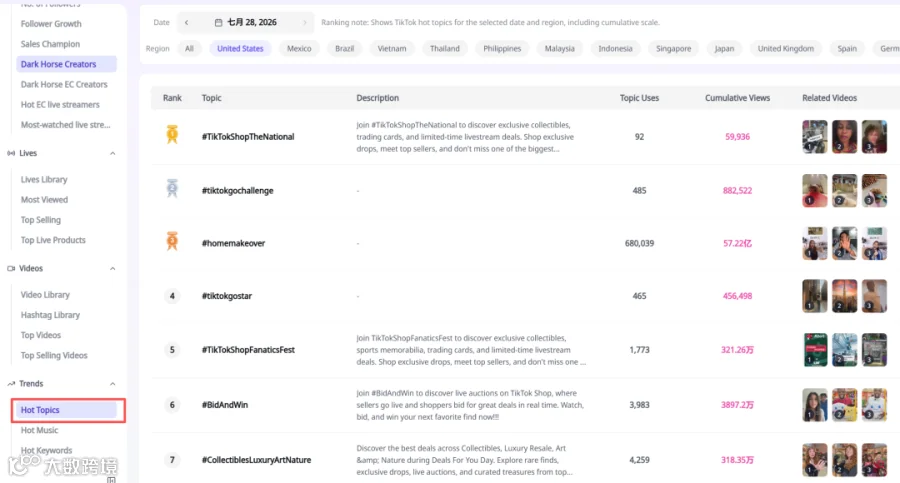The image size is (900, 483).
Task: Select the Malaysia region filter
Action: pos(560,49)
